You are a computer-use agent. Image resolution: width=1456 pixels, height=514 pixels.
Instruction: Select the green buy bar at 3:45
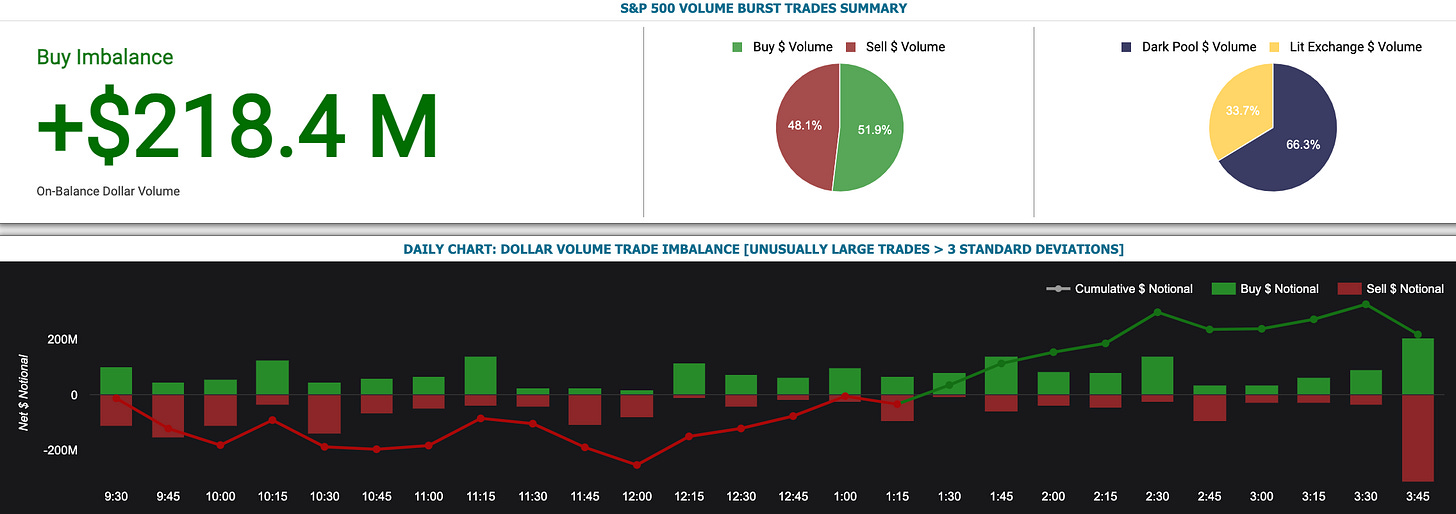(x=1418, y=367)
